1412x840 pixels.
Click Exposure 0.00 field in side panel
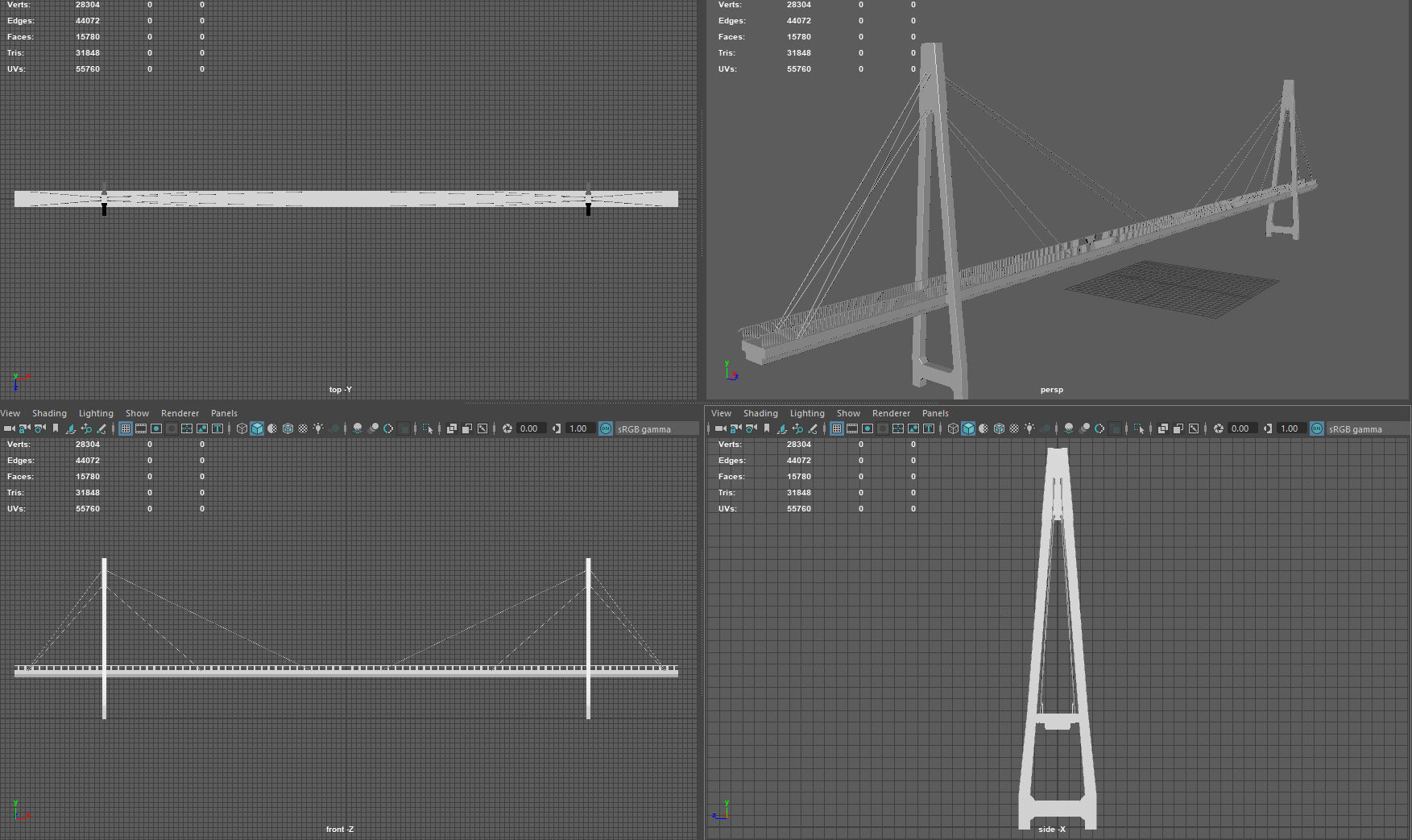1243,428
